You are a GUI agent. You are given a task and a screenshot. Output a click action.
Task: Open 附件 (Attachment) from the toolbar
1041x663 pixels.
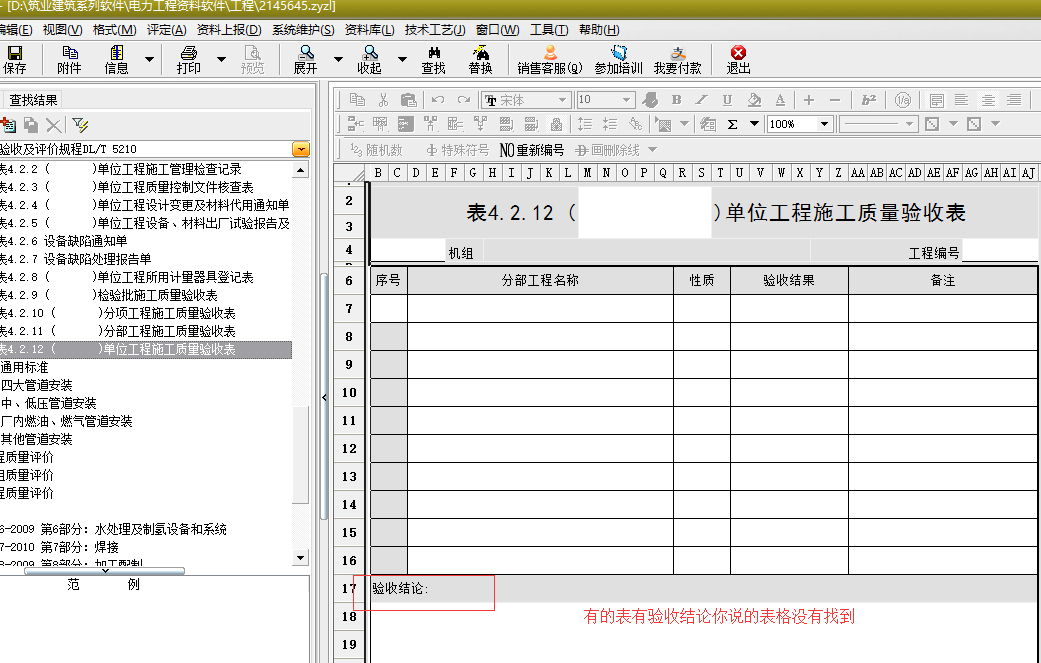pos(69,59)
